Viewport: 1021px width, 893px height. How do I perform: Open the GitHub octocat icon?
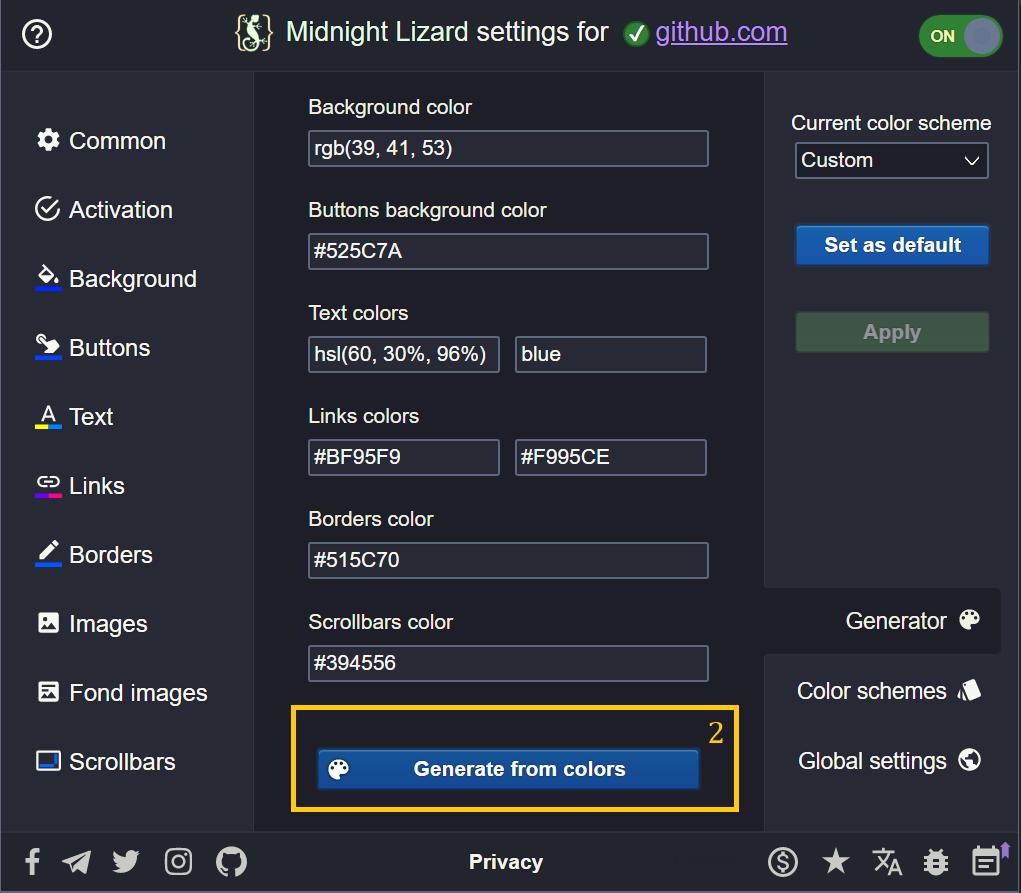tap(231, 861)
